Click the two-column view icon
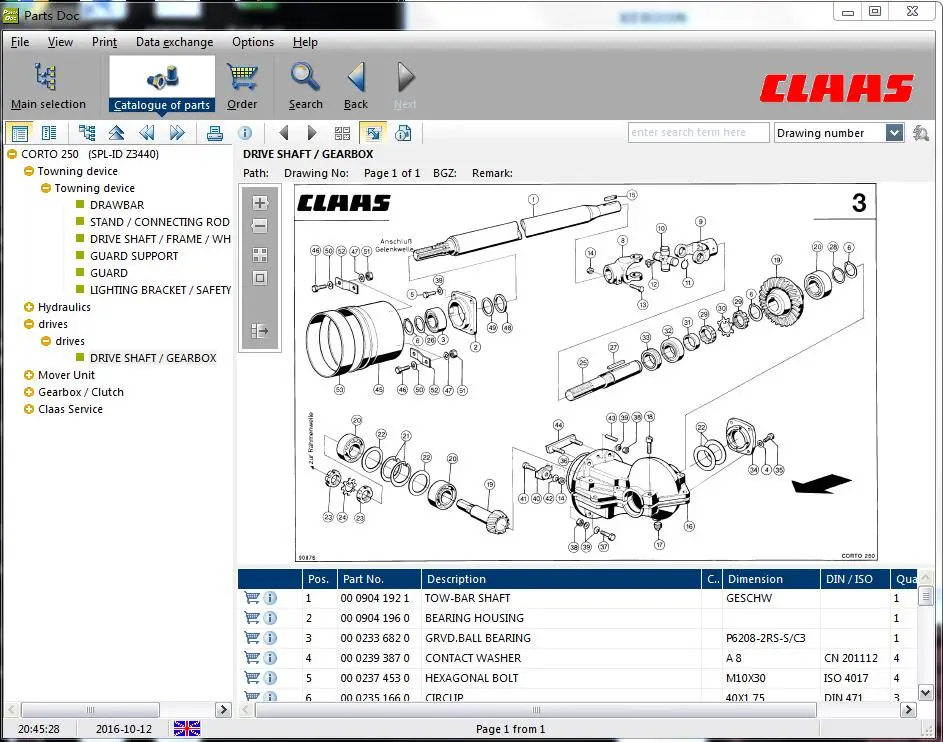This screenshot has width=943, height=742. pos(49,133)
